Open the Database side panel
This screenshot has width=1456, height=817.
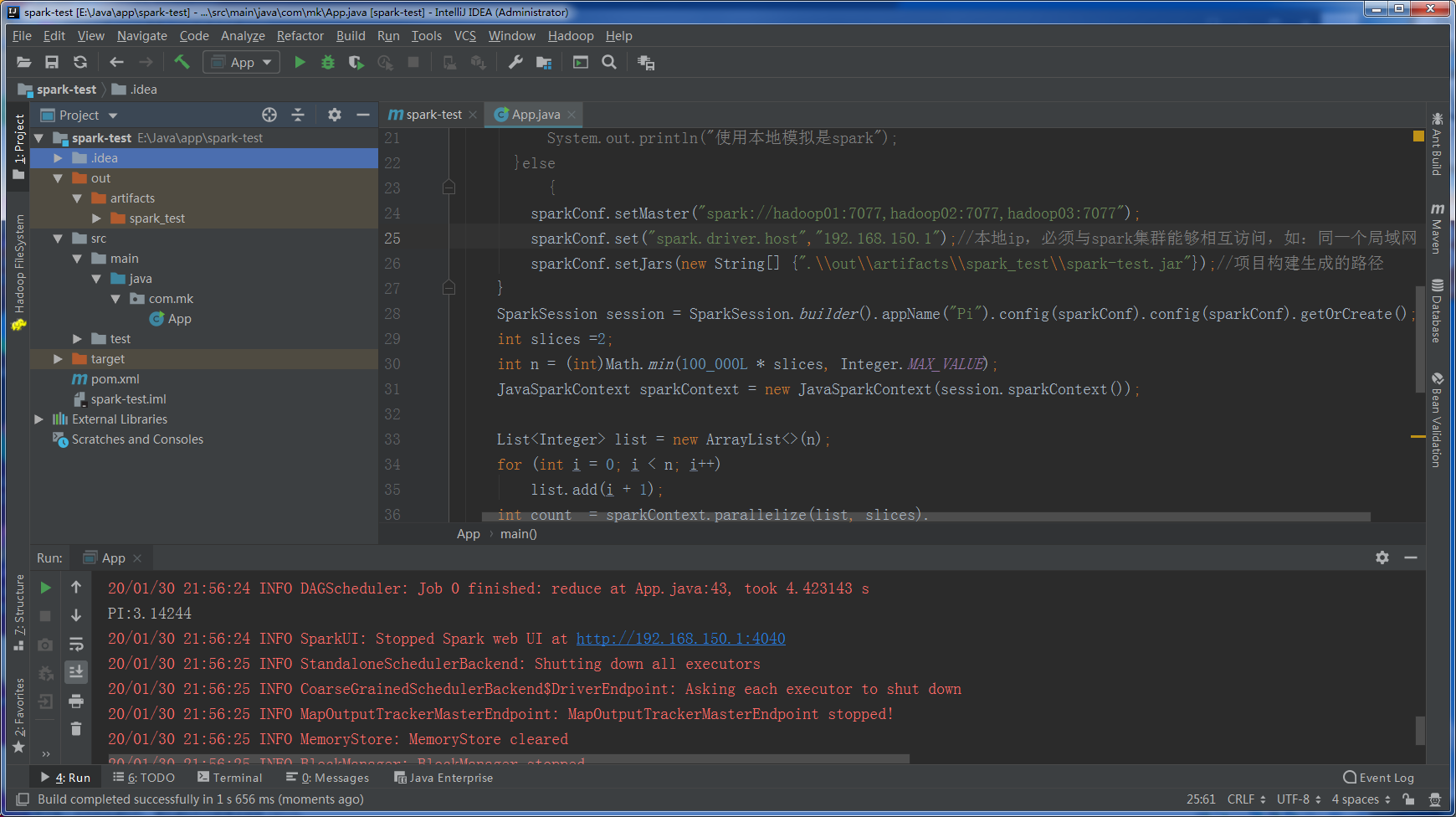pyautogui.click(x=1437, y=311)
